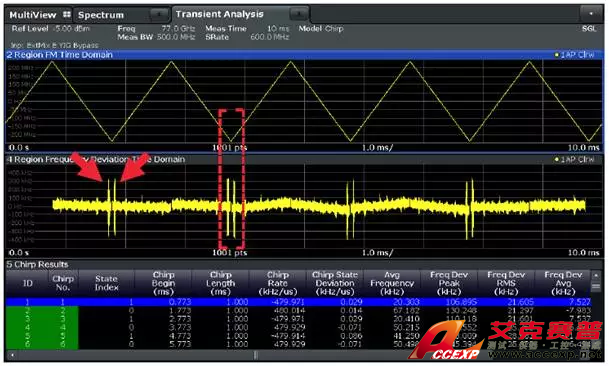Click the Chirp Rate column header
The width and height of the screenshot is (609, 366).
tap(278, 284)
